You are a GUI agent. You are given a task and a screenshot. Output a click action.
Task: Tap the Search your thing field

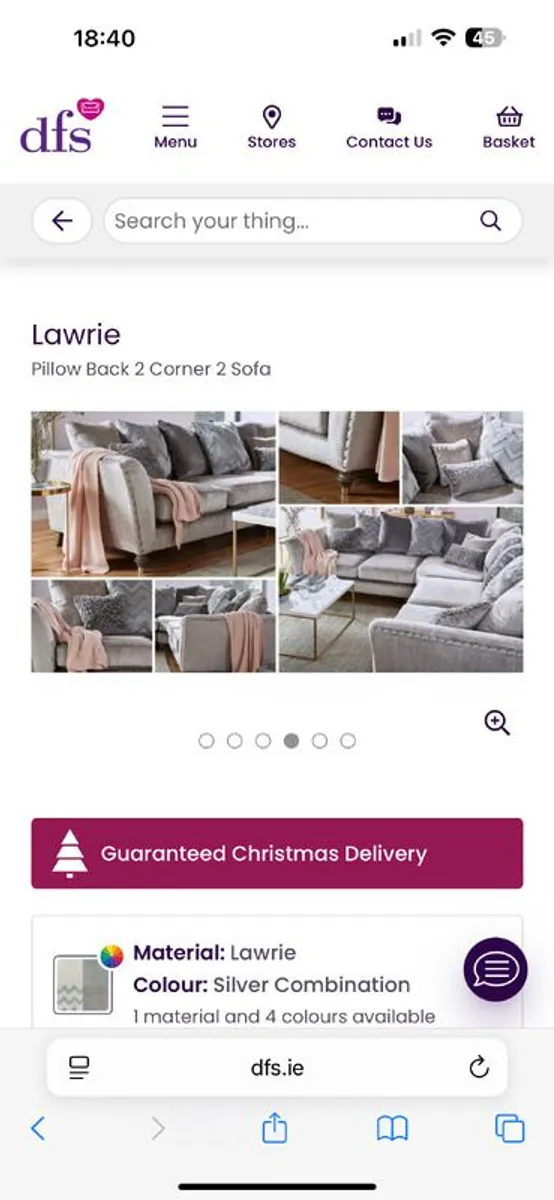[x=313, y=221]
